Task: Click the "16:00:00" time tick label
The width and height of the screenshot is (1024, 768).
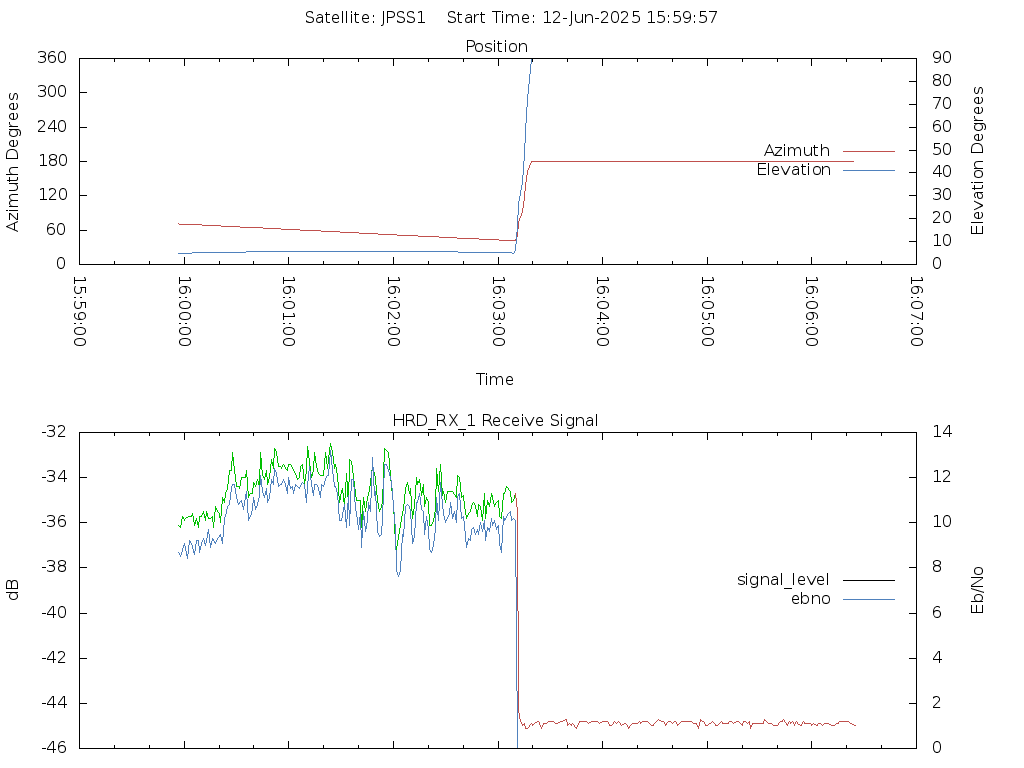Action: tap(184, 312)
